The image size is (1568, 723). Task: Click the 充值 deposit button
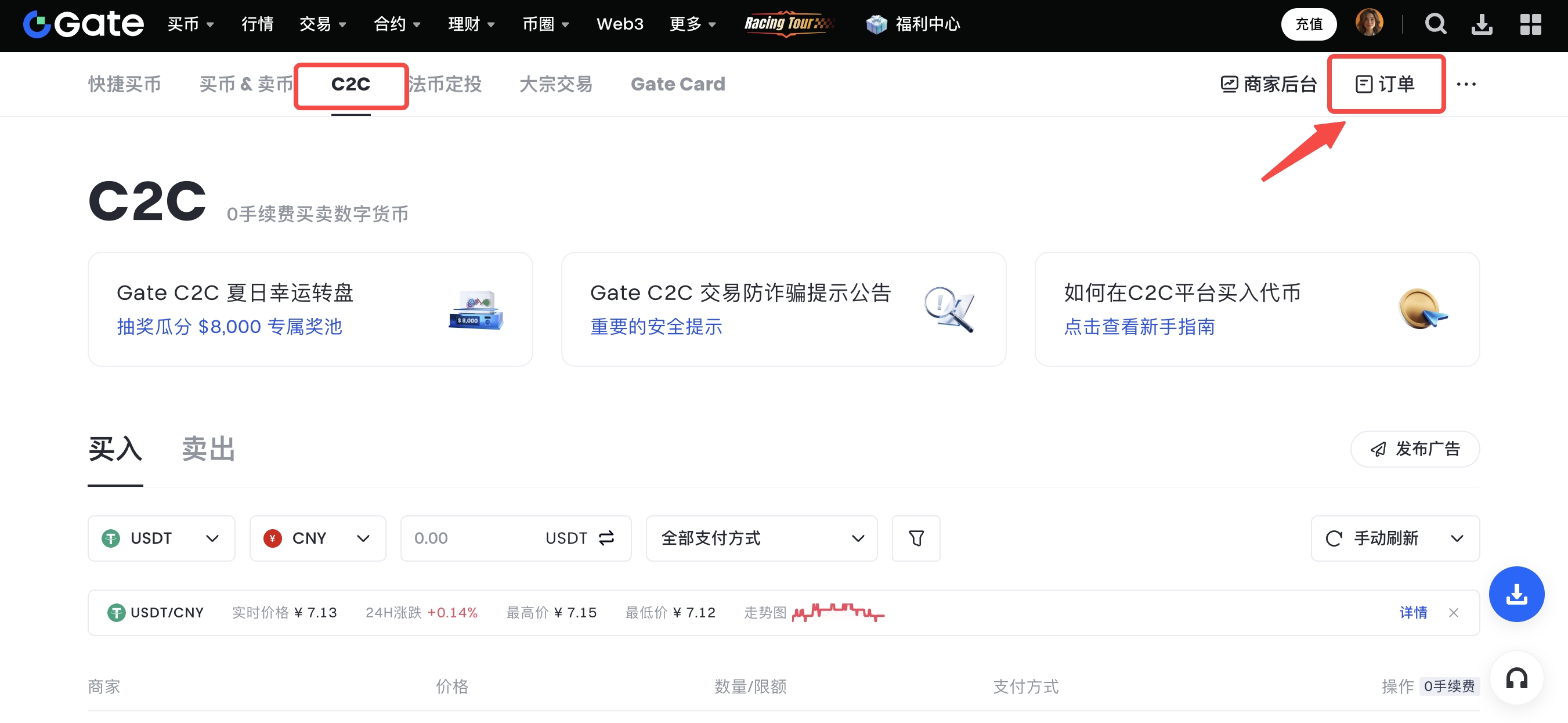1308,24
